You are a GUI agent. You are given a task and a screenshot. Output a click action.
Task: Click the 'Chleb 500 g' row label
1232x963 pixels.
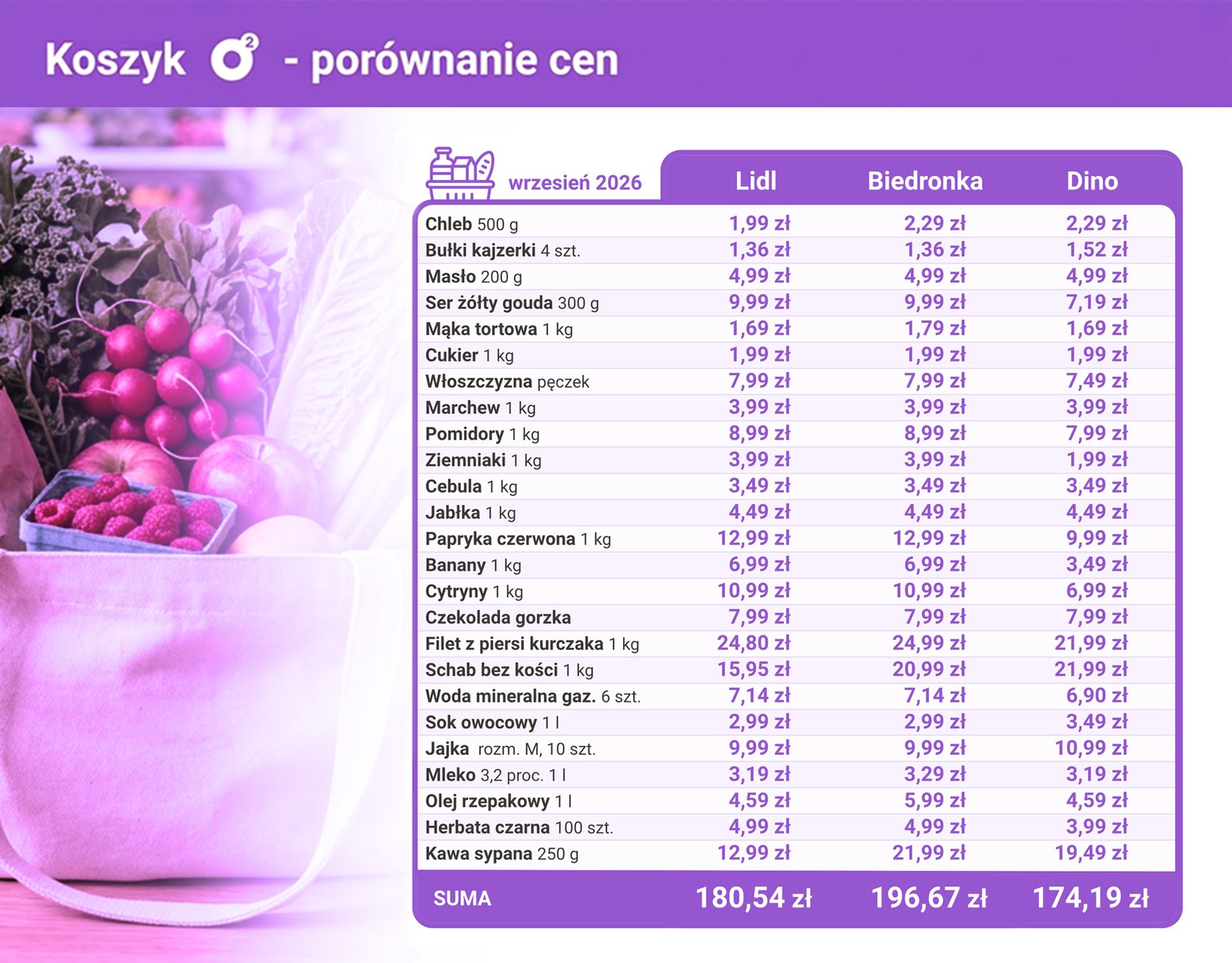pyautogui.click(x=471, y=224)
